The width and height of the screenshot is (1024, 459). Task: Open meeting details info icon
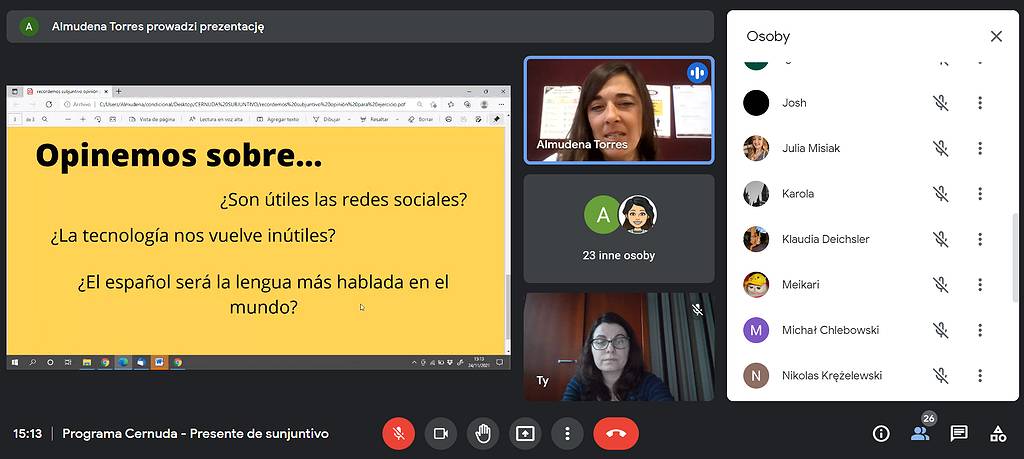[881, 434]
